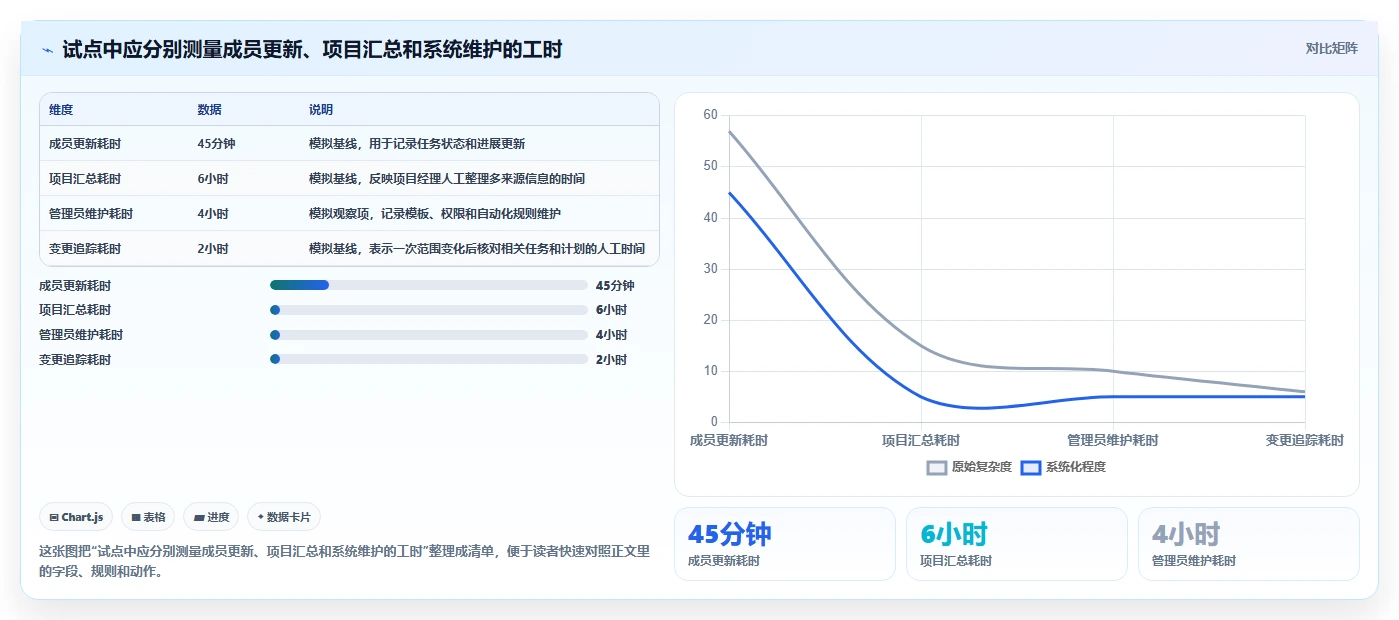Click the 成员更新耗时 chart axis label
Screen dimensions: 1399x620
[729, 440]
